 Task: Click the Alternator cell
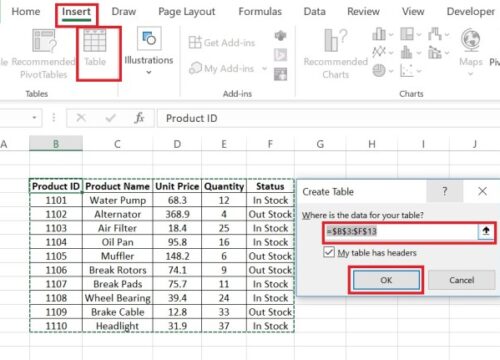pos(117,214)
